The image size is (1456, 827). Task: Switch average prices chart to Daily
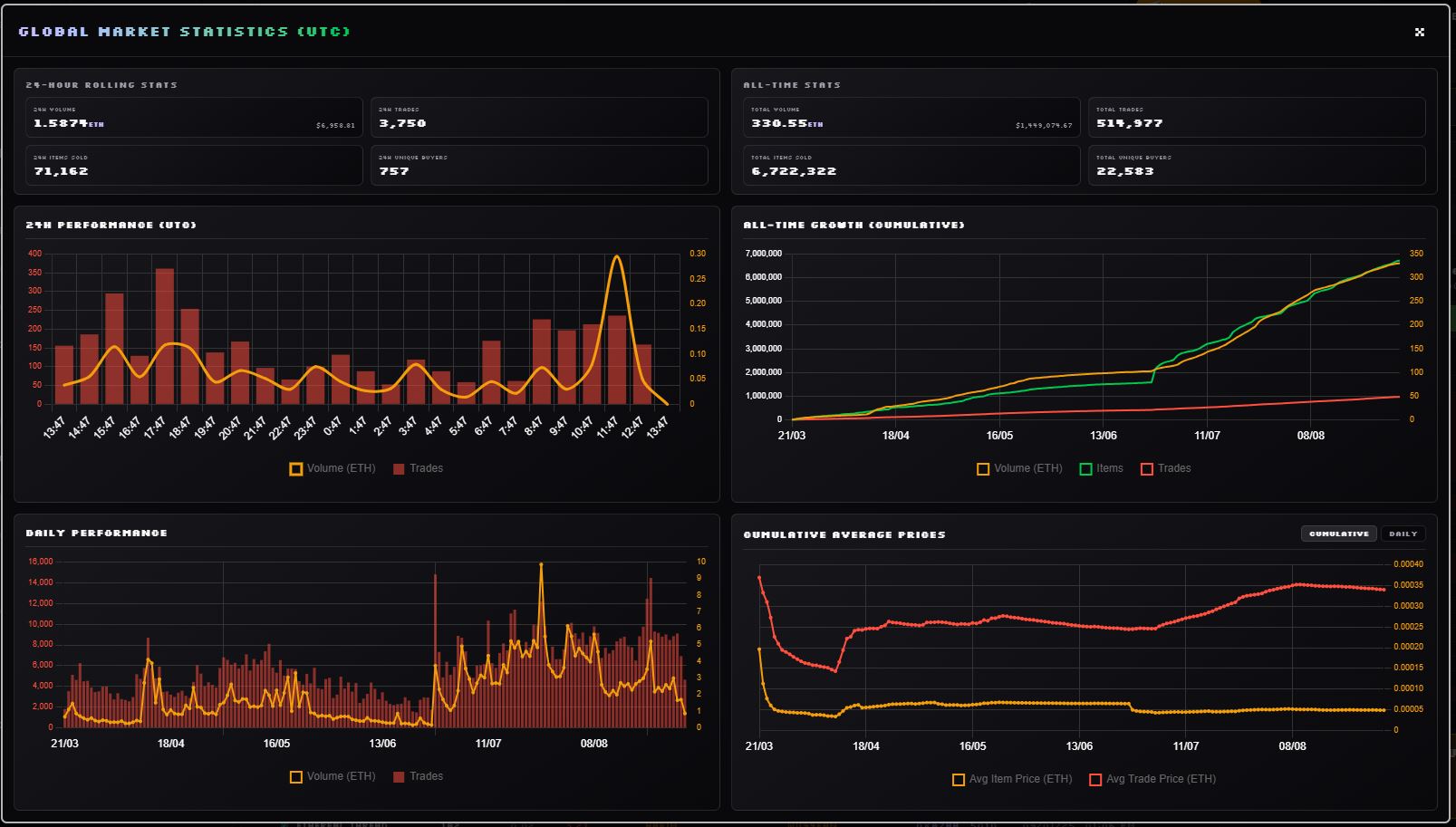coord(1403,534)
